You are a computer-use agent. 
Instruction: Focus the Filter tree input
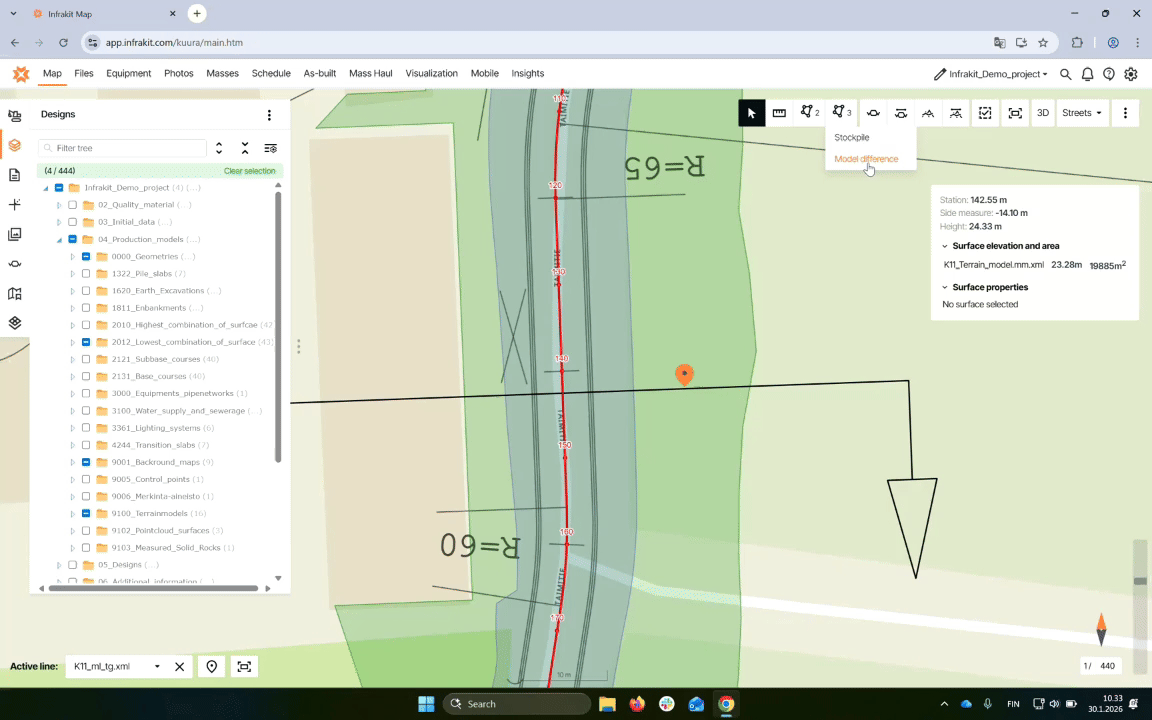click(x=123, y=148)
